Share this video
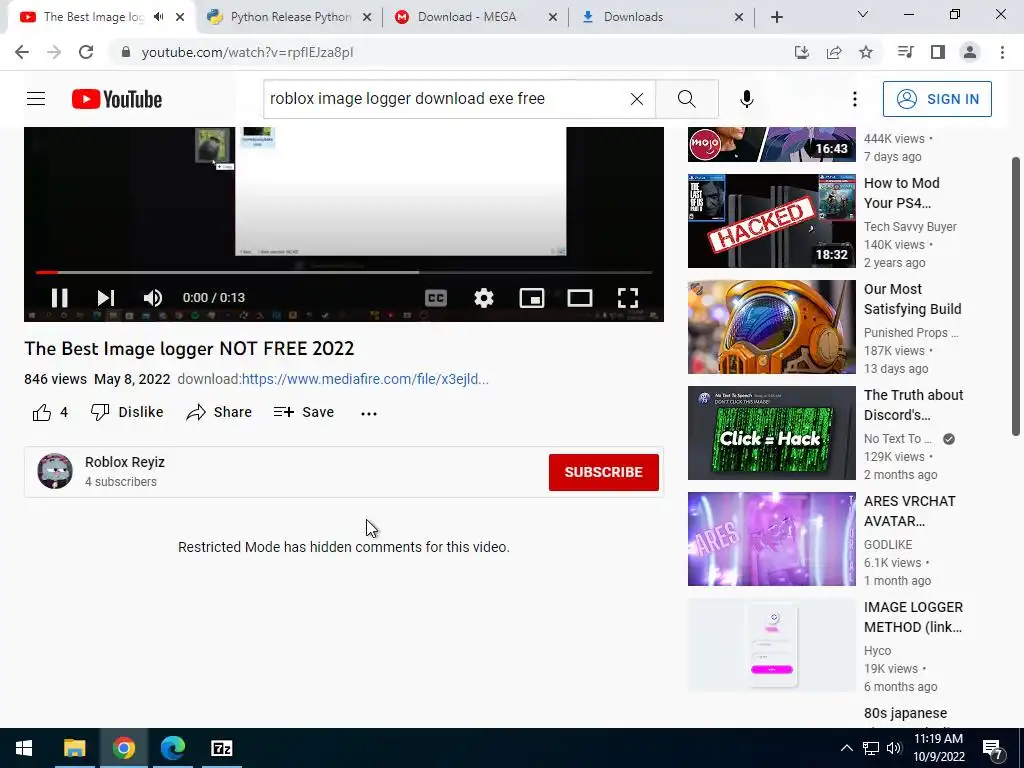Viewport: 1024px width, 768px height. click(x=219, y=412)
